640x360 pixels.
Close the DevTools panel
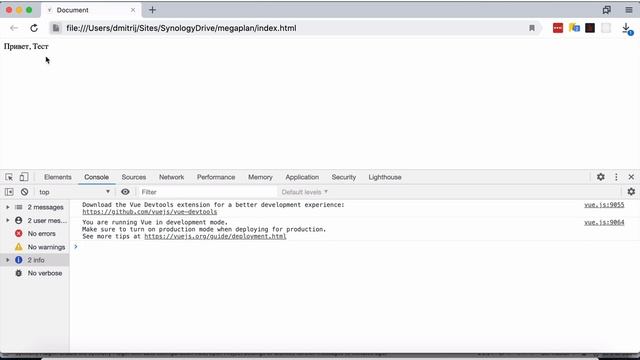click(x=631, y=177)
